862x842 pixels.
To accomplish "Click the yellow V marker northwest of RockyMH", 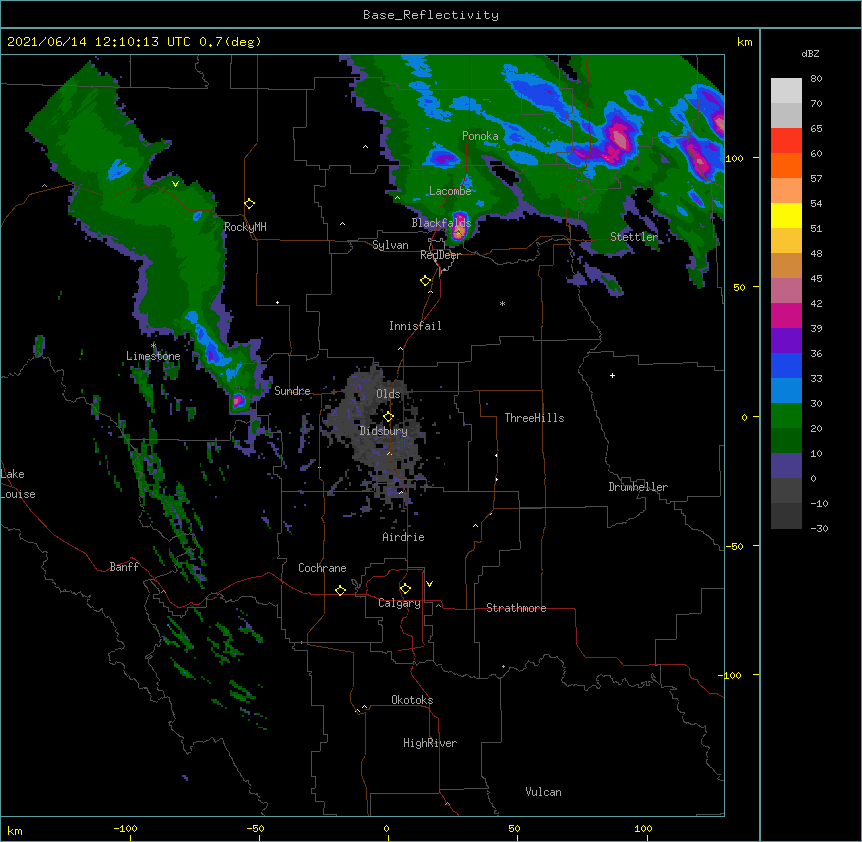I will 175,184.
